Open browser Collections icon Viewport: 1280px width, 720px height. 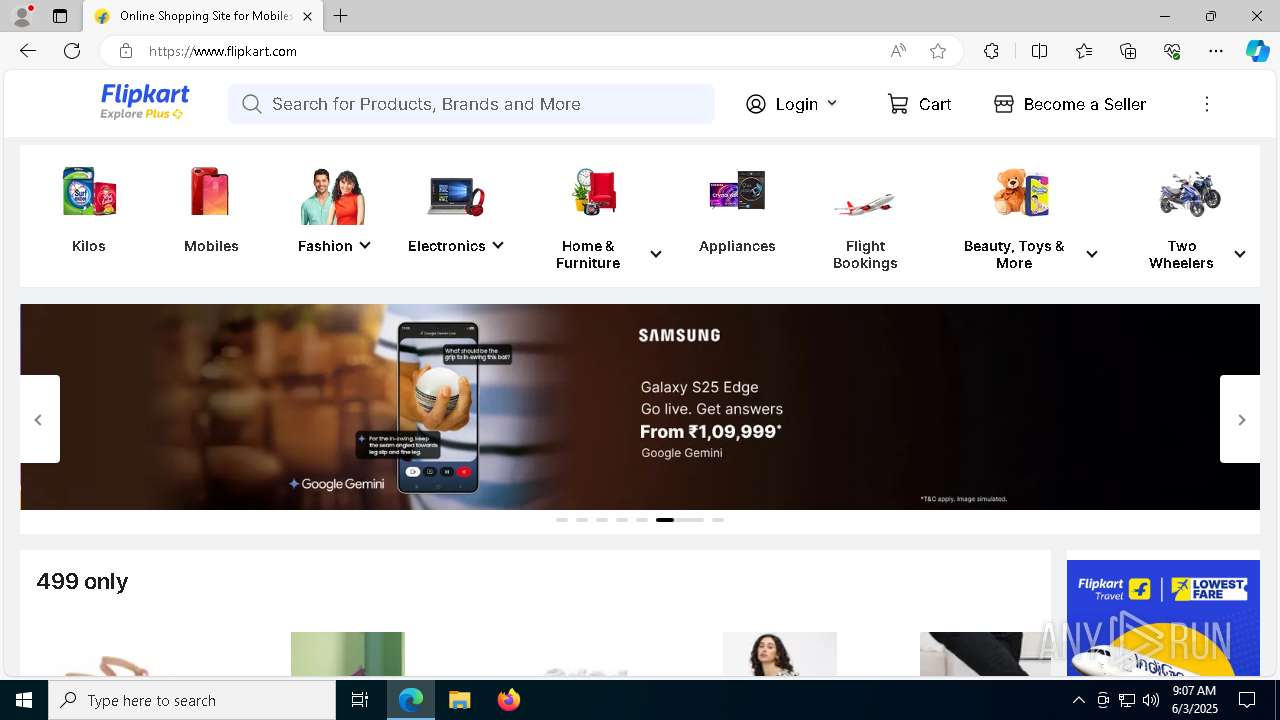1128,51
